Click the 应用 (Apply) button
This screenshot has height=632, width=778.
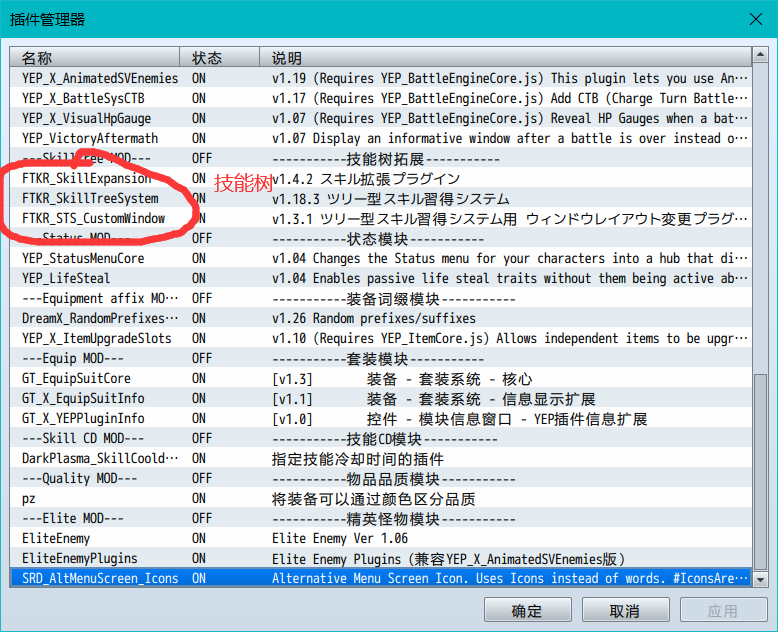(723, 610)
